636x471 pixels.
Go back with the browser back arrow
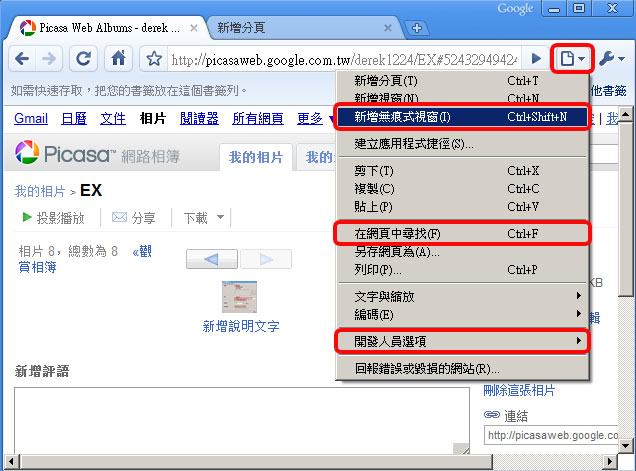(22, 59)
